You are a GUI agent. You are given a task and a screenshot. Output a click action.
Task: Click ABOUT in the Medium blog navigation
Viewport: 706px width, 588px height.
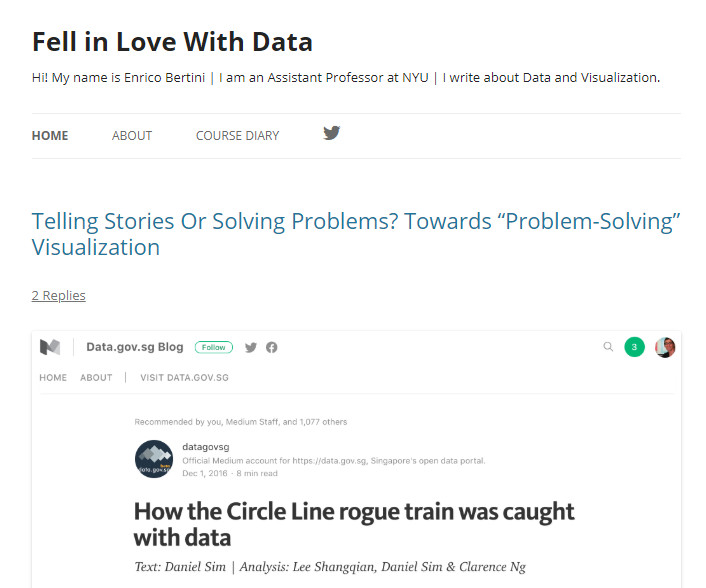pyautogui.click(x=96, y=378)
